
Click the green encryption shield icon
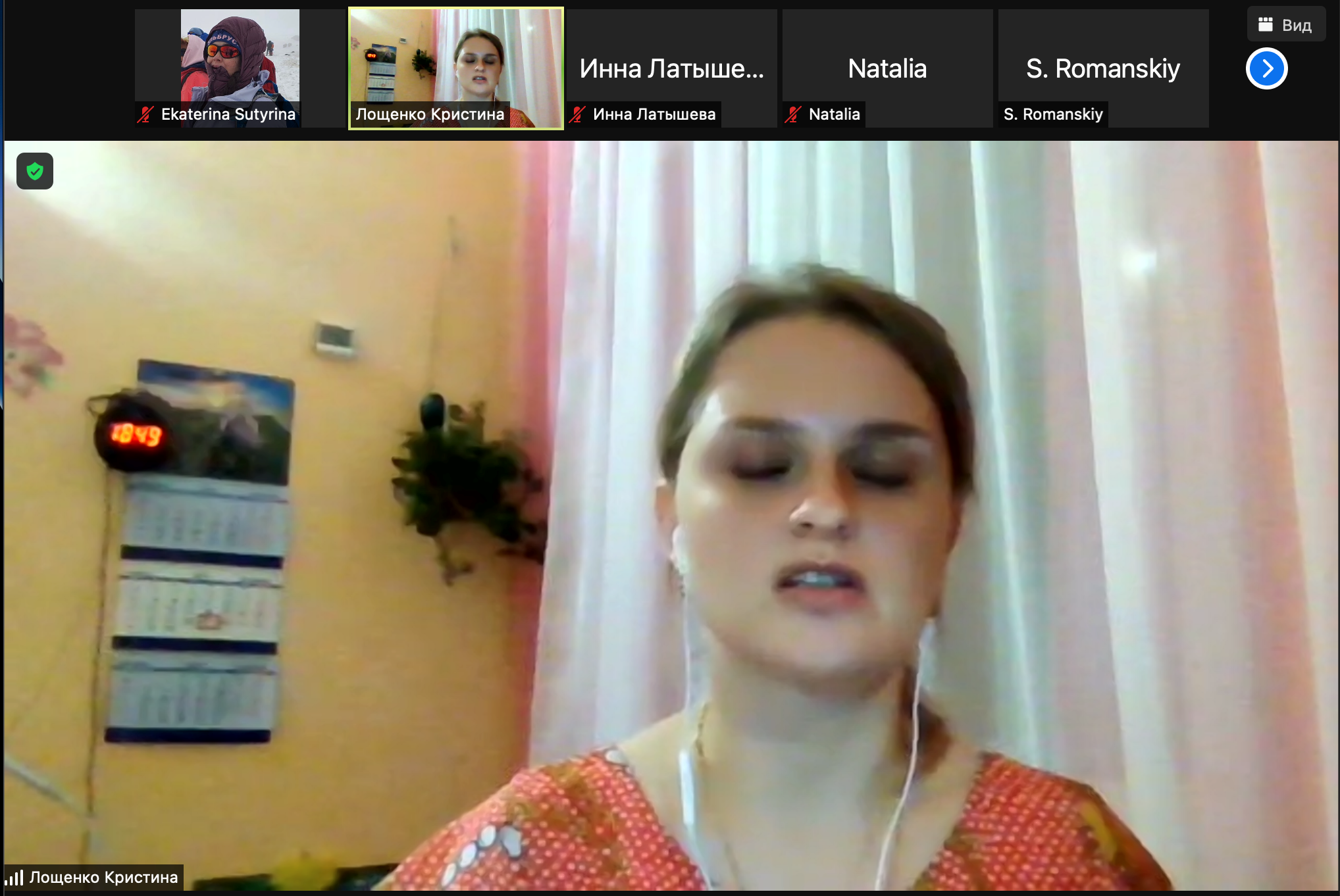point(35,172)
